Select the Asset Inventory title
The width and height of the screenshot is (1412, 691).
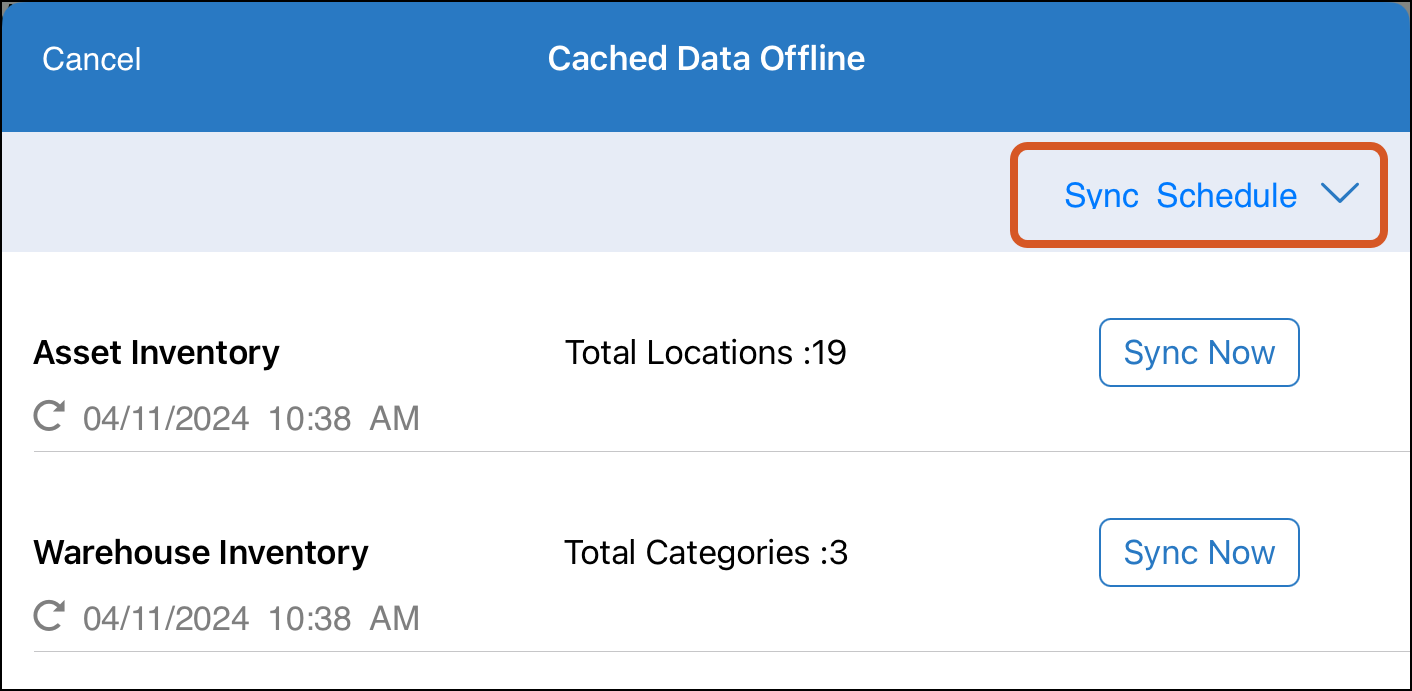point(156,353)
